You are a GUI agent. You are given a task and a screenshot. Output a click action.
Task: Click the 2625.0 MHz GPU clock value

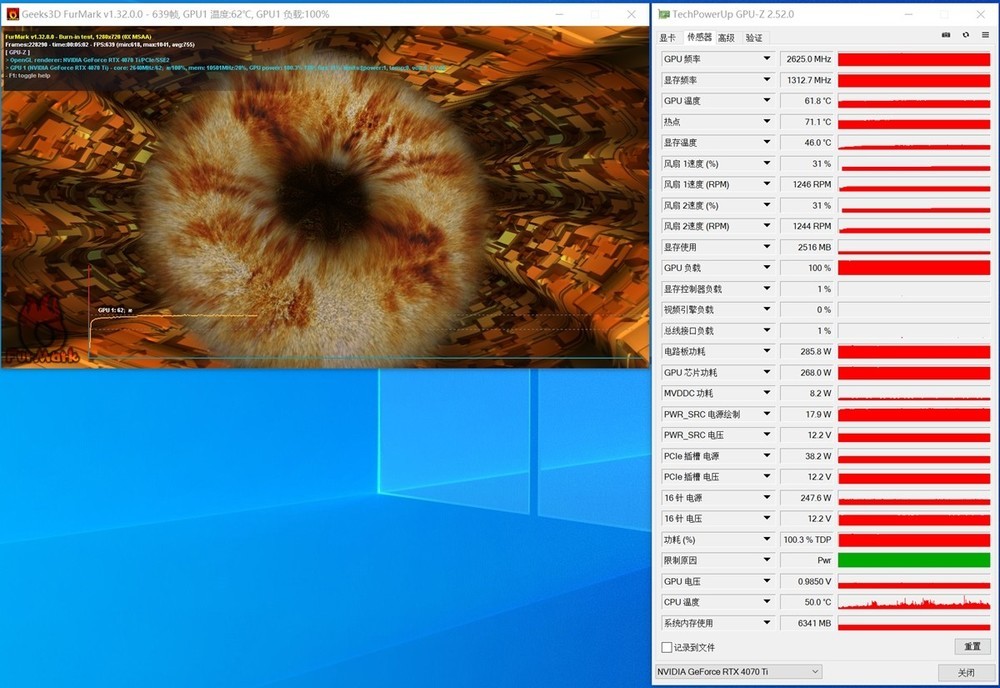pyautogui.click(x=807, y=59)
